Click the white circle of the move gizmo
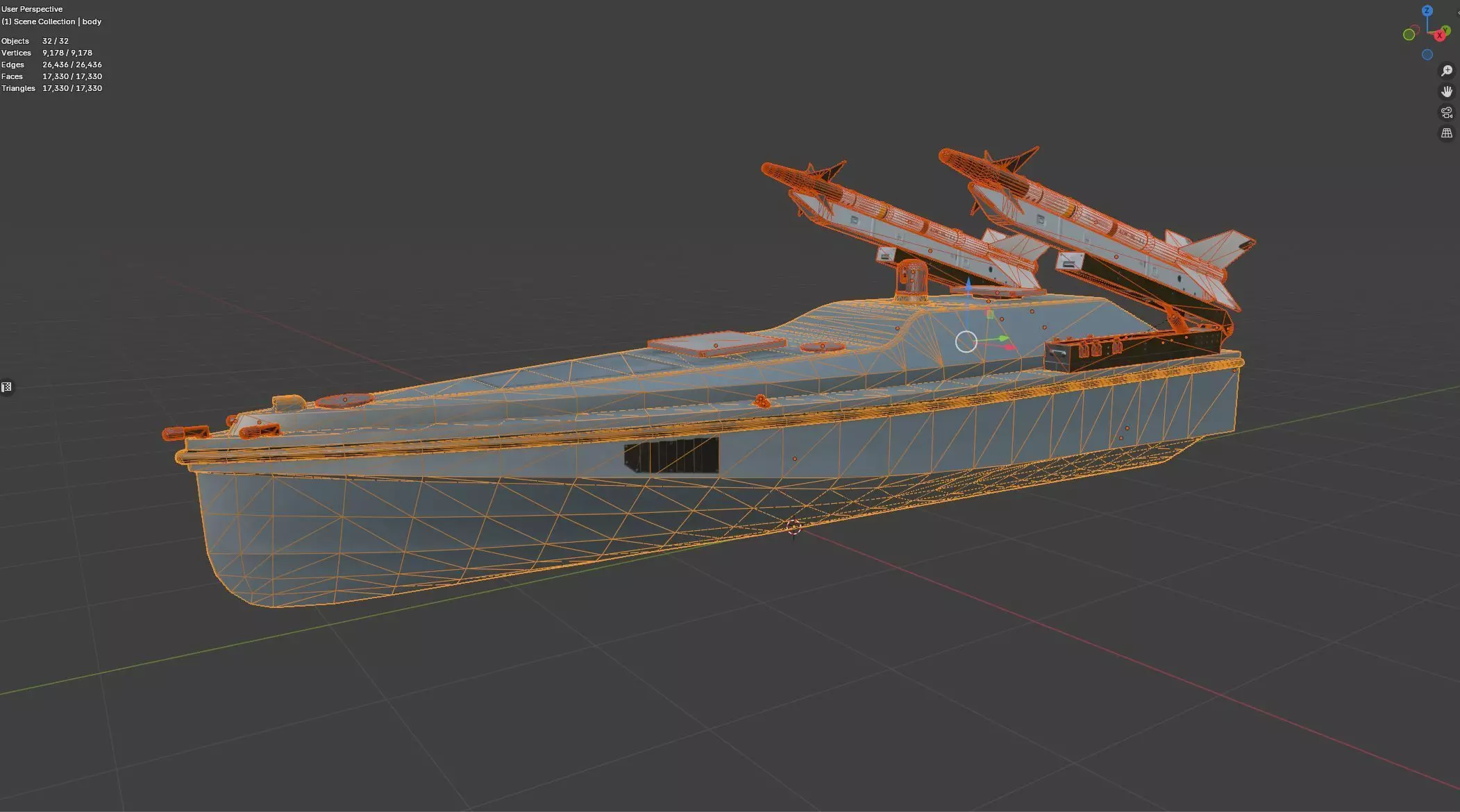1460x812 pixels. (966, 341)
